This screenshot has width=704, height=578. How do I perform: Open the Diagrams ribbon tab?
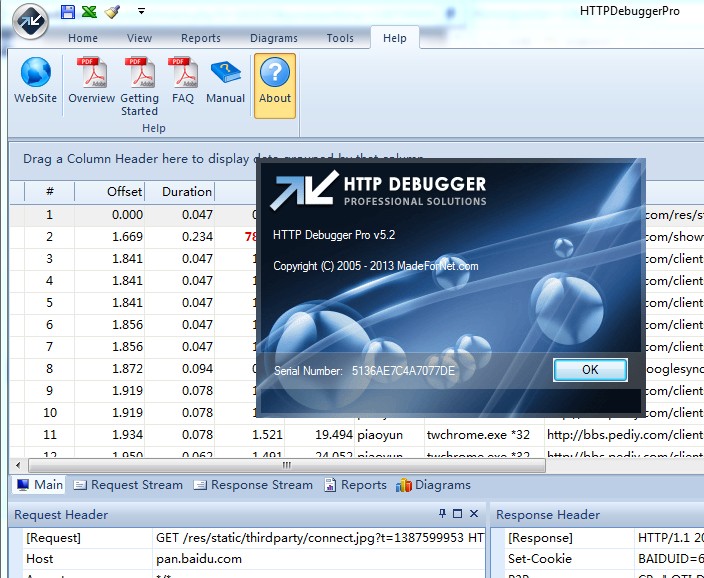[274, 38]
